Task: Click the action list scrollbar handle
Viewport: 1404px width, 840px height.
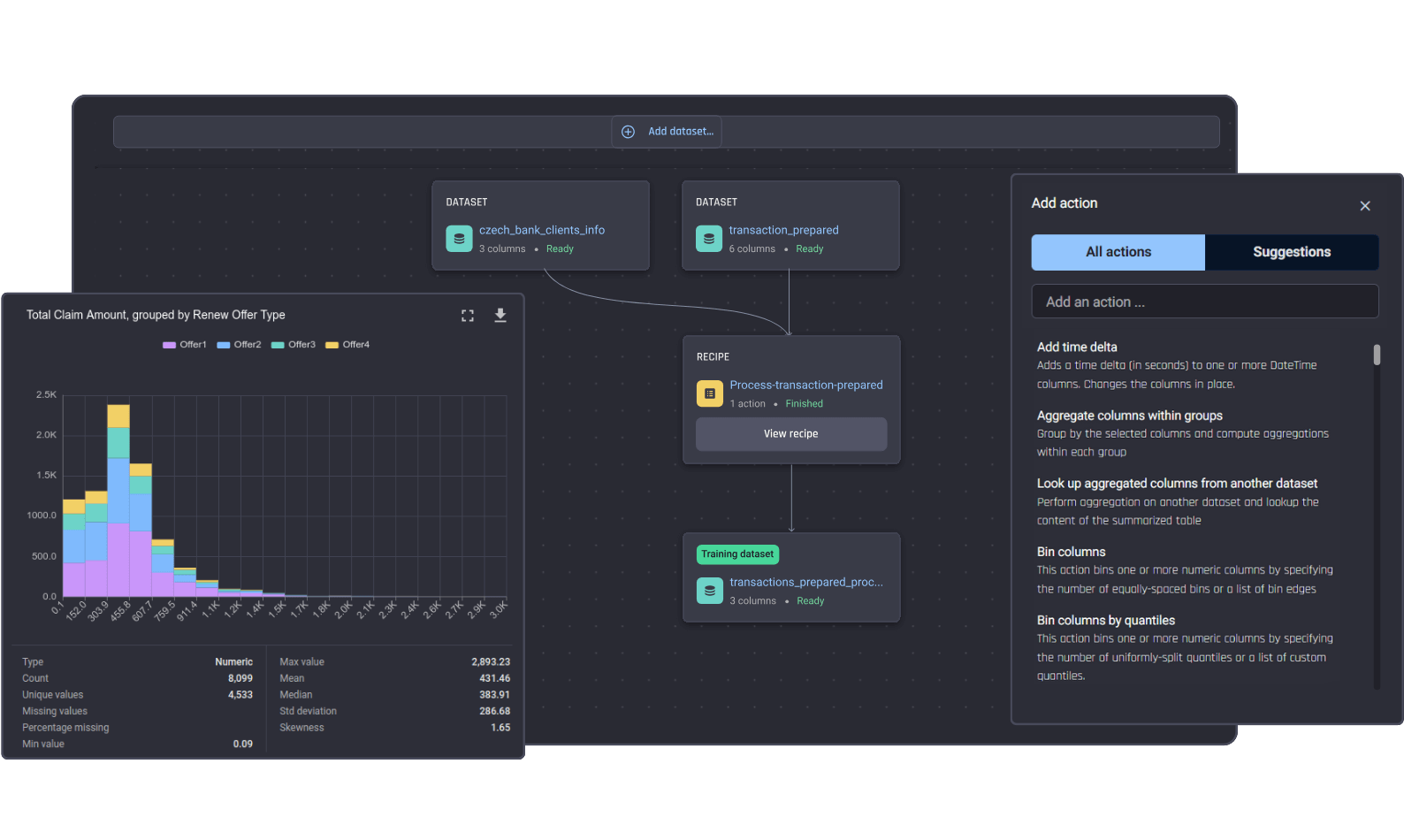Action: coord(1377,355)
